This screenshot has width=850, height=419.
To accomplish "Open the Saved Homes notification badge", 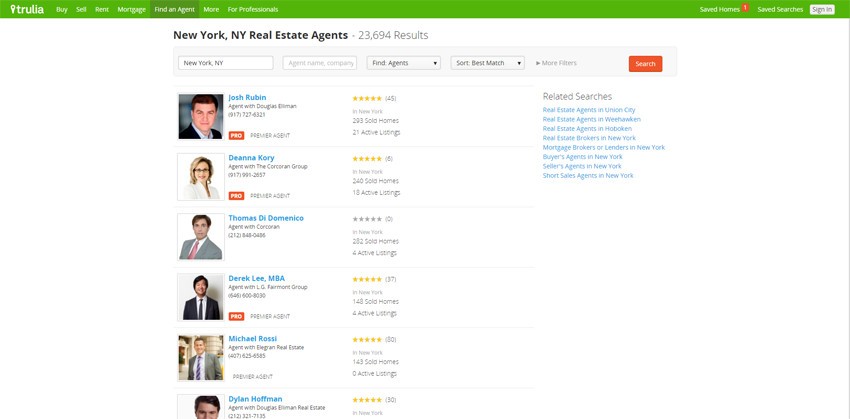I will 745,8.
